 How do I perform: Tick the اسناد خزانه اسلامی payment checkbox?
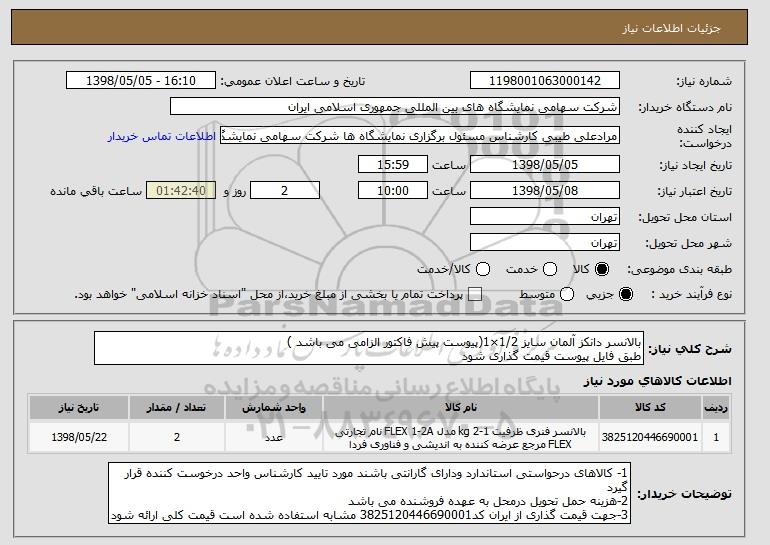pyautogui.click(x=475, y=294)
